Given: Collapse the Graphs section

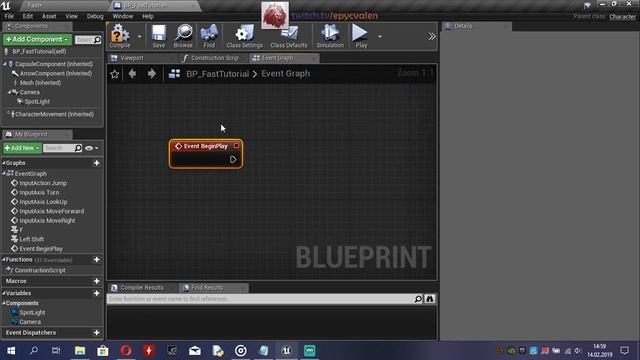Looking at the screenshot, I should (x=4, y=163).
